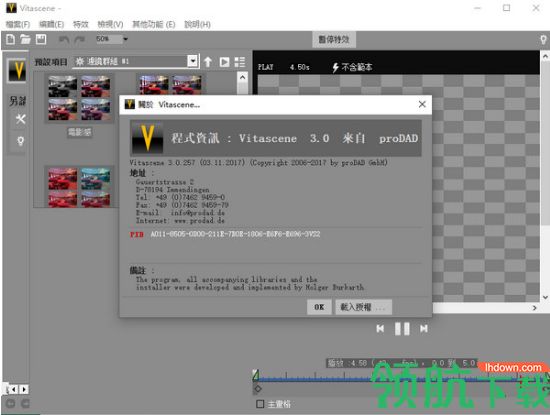Click the lightbulb hint icon at top right
This screenshot has width=550, height=415.
(x=543, y=40)
